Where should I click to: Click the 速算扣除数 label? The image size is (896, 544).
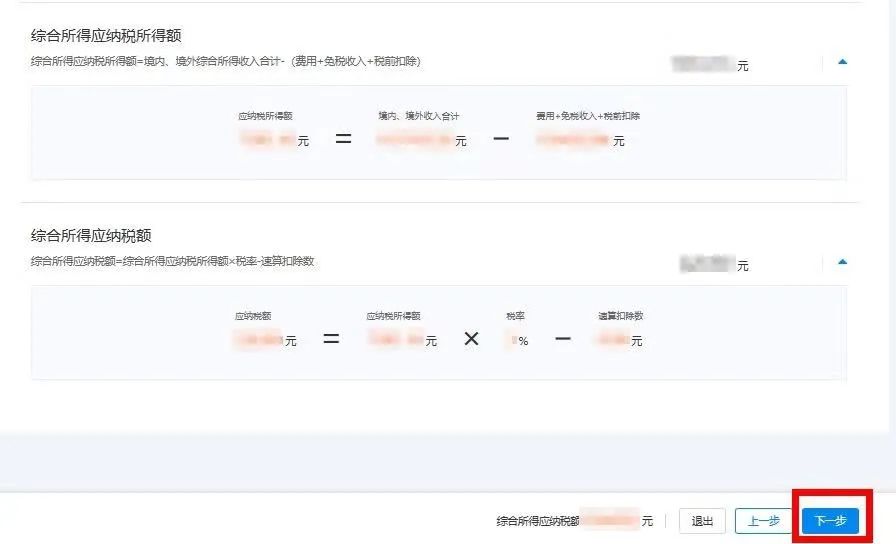coord(621,315)
